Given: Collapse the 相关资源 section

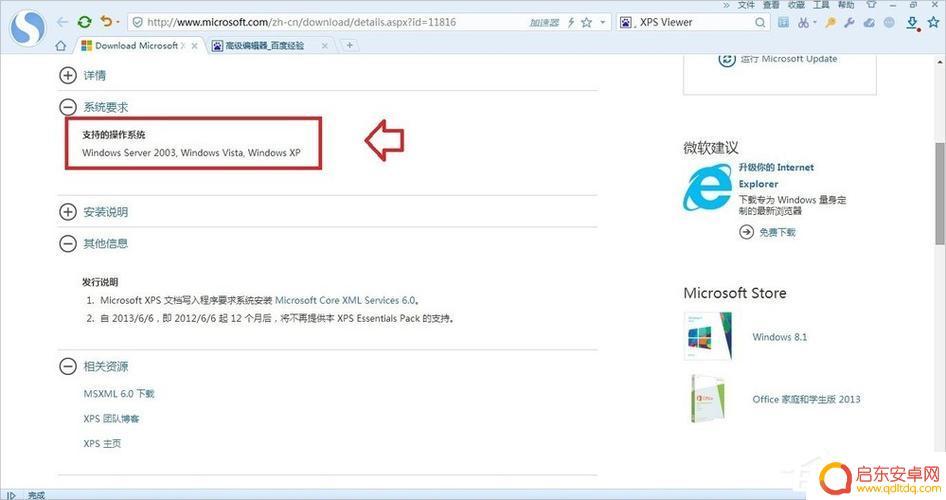Looking at the screenshot, I should pos(68,366).
